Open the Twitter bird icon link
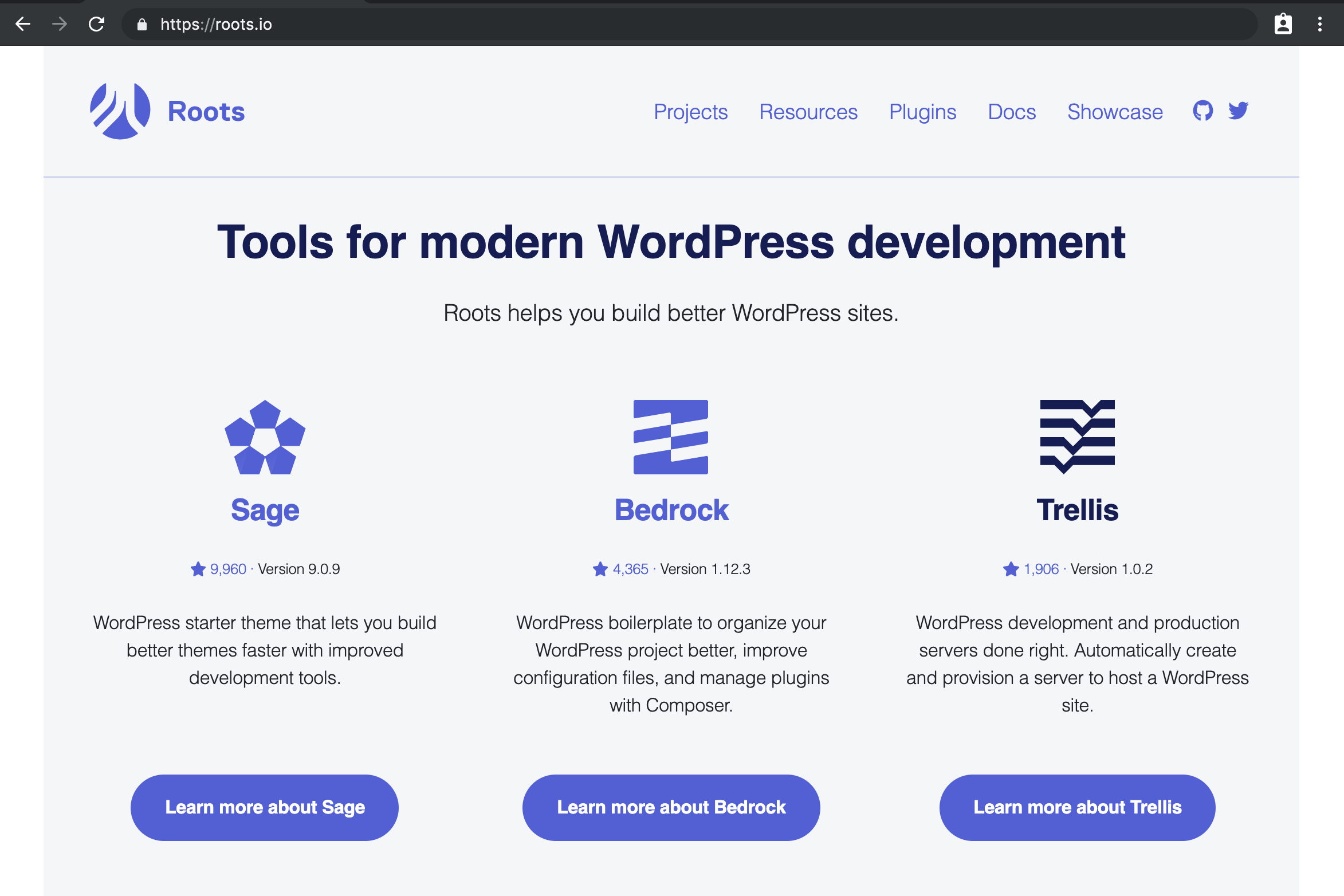Screen dimensions: 1344x896 [1238, 111]
